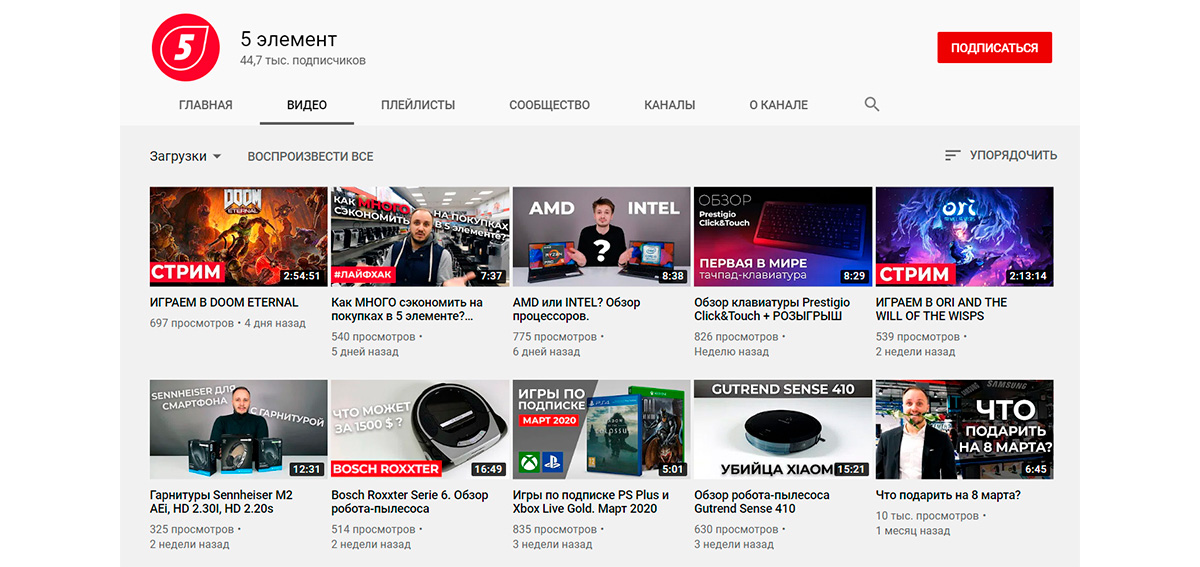
Task: Click title ИГРАЕМ В ORI AND THE WILL OF THE WISPS
Action: pos(942,309)
